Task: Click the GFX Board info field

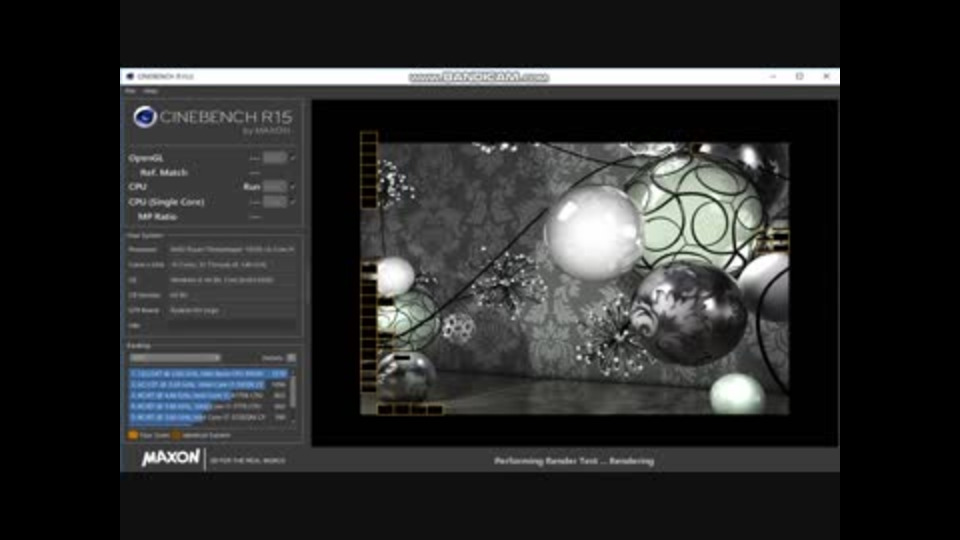Action: click(x=233, y=310)
